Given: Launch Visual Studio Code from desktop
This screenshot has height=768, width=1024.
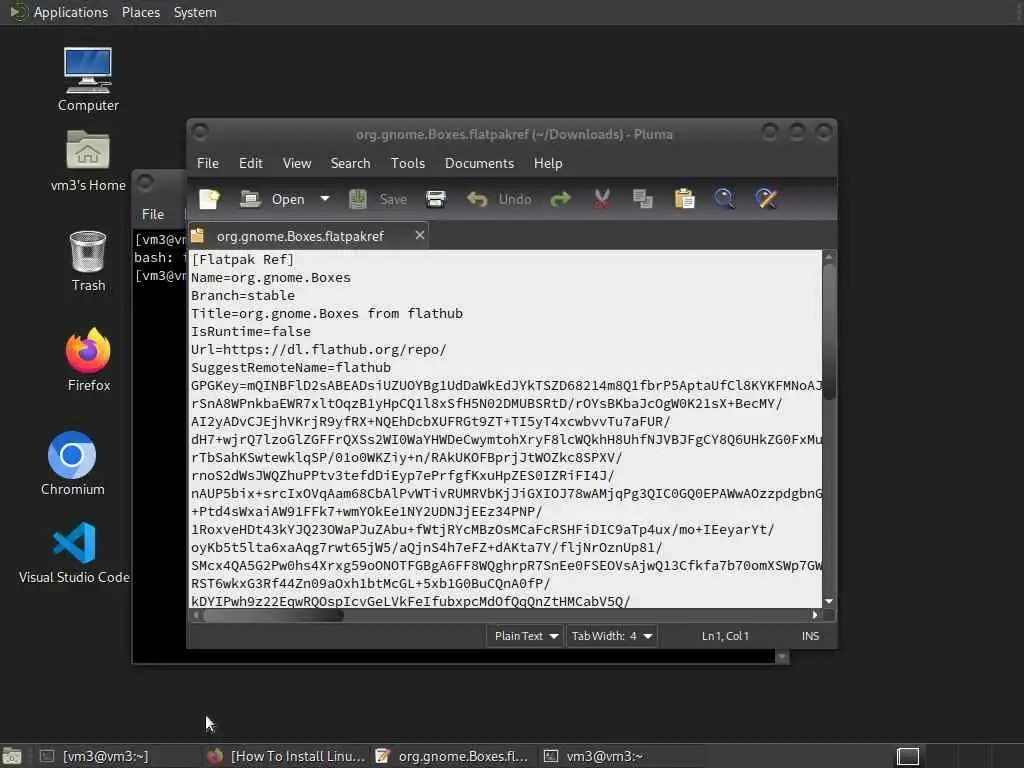Looking at the screenshot, I should pyautogui.click(x=74, y=552).
